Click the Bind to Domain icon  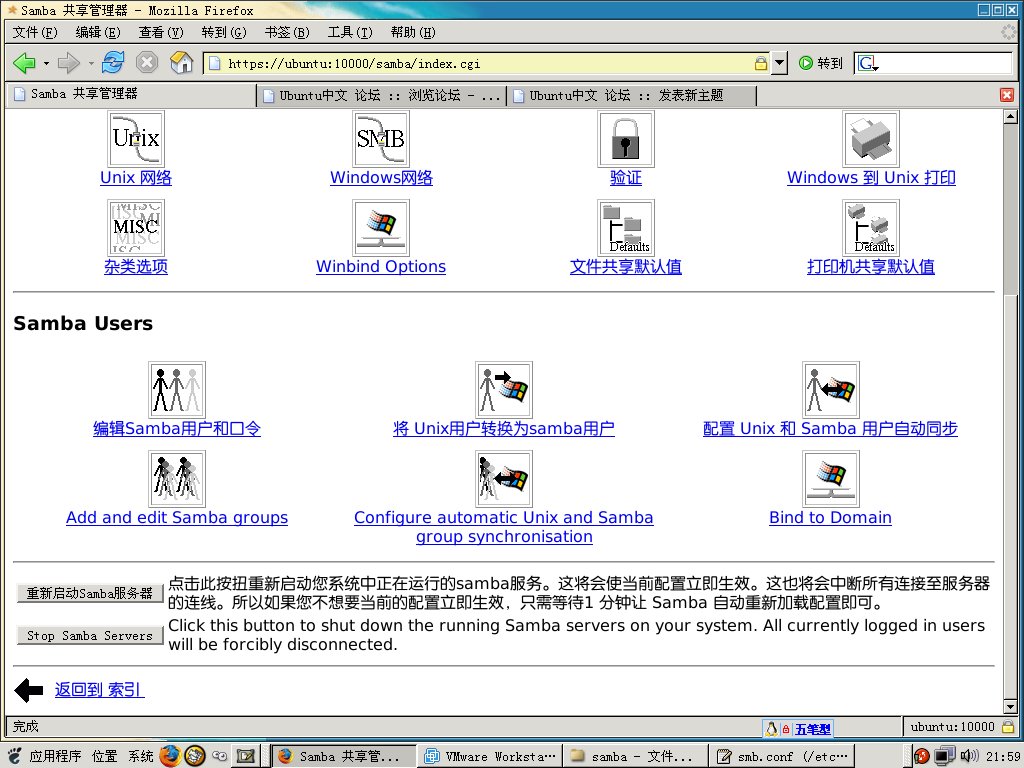pos(830,478)
